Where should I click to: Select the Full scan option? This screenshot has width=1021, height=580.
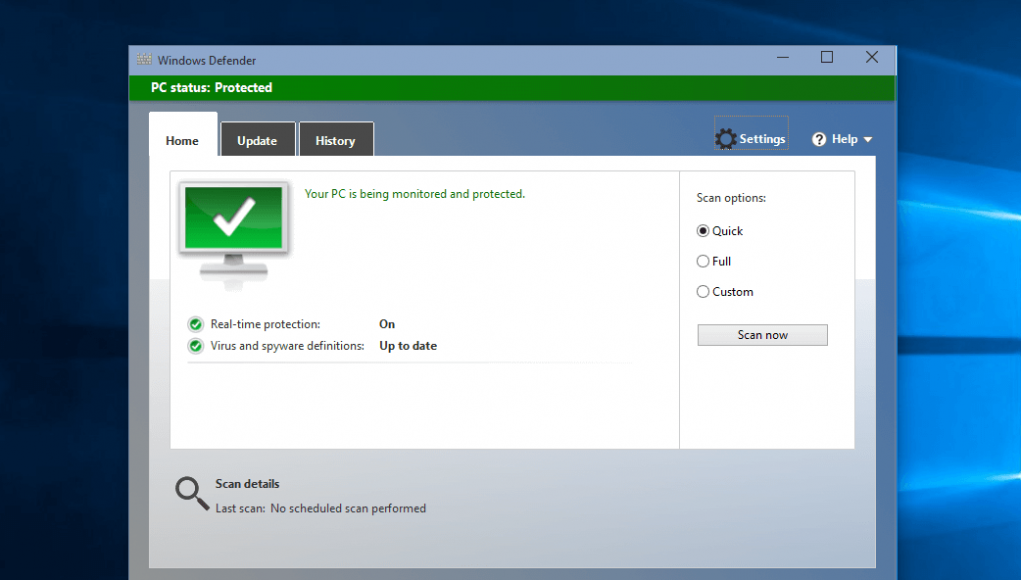[703, 261]
